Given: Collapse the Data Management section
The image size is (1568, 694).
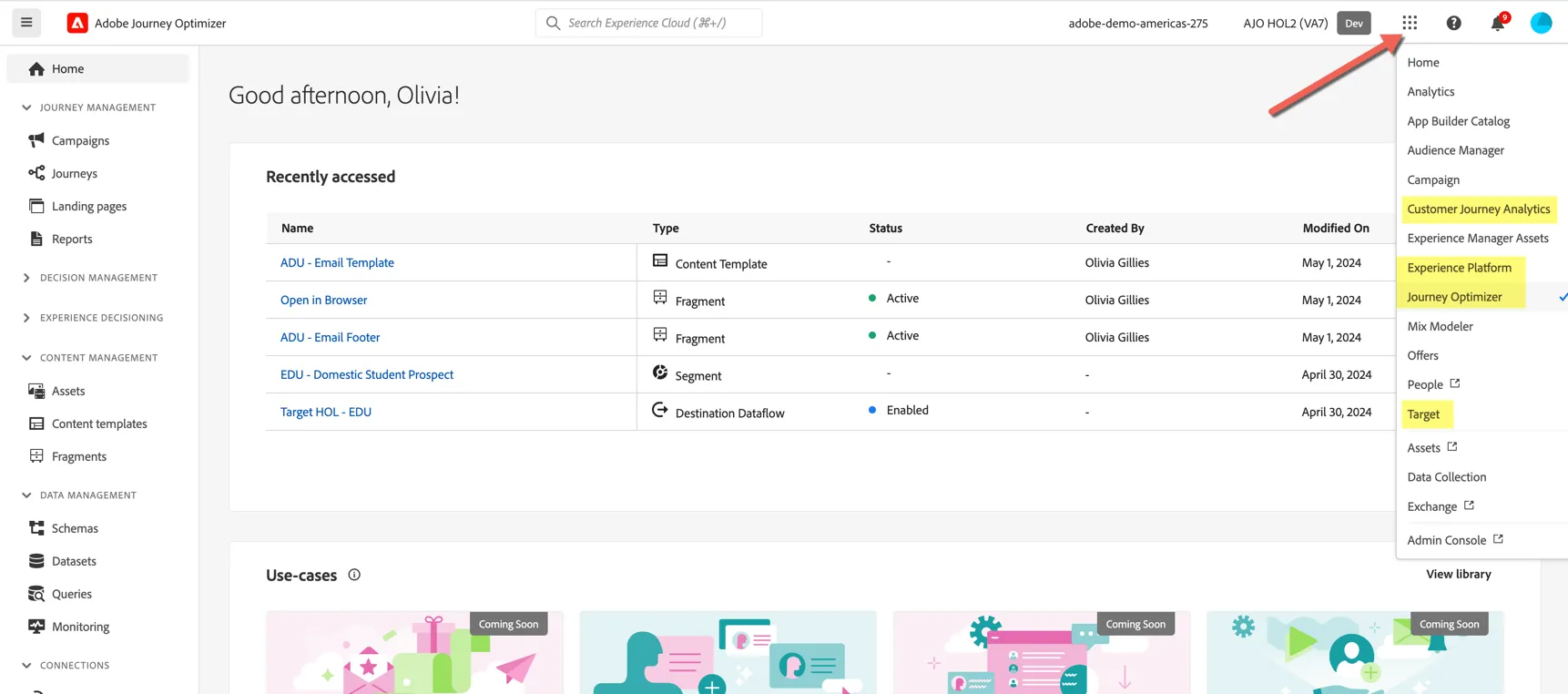Looking at the screenshot, I should (26, 495).
